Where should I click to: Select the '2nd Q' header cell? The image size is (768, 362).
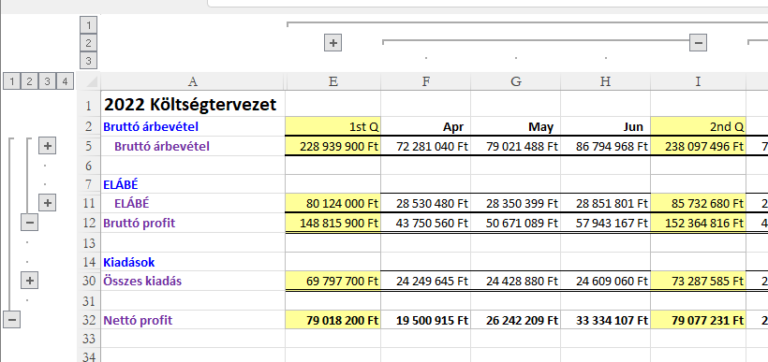[x=698, y=127]
